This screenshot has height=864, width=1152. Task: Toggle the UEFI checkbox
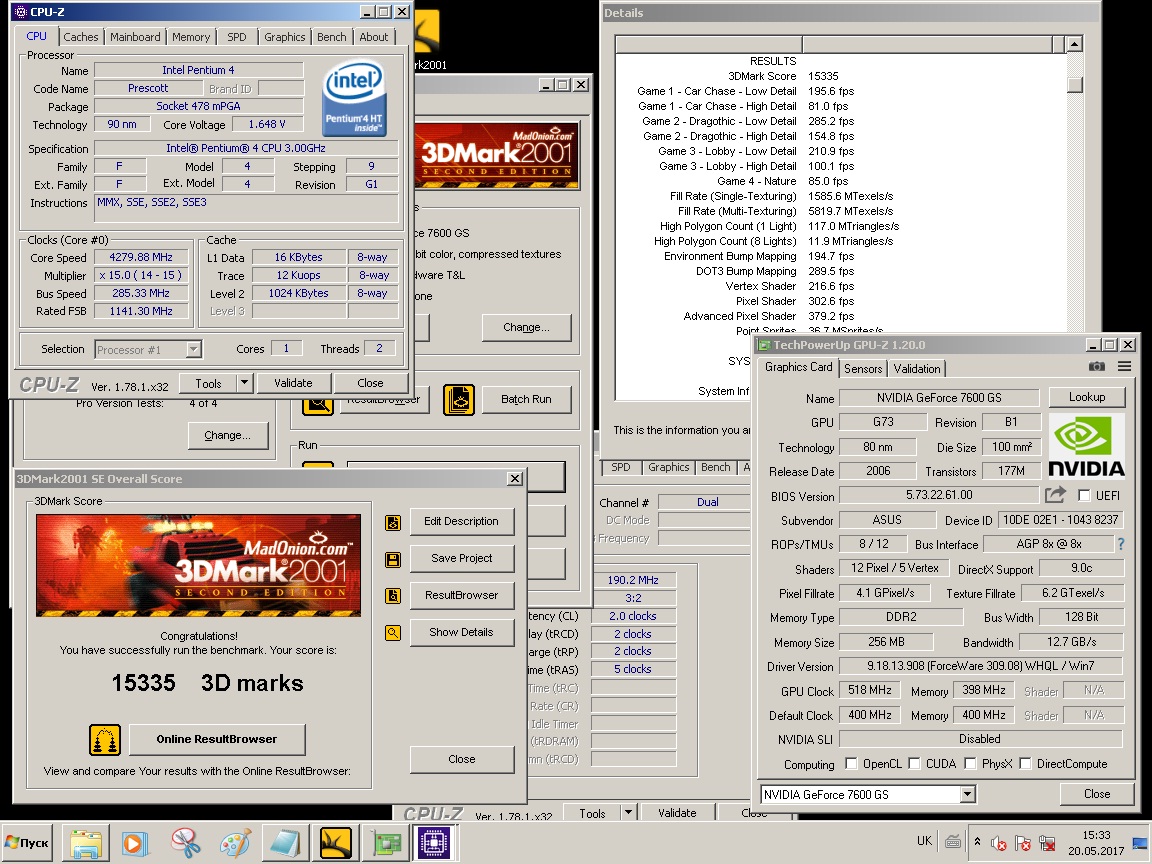click(x=1084, y=495)
